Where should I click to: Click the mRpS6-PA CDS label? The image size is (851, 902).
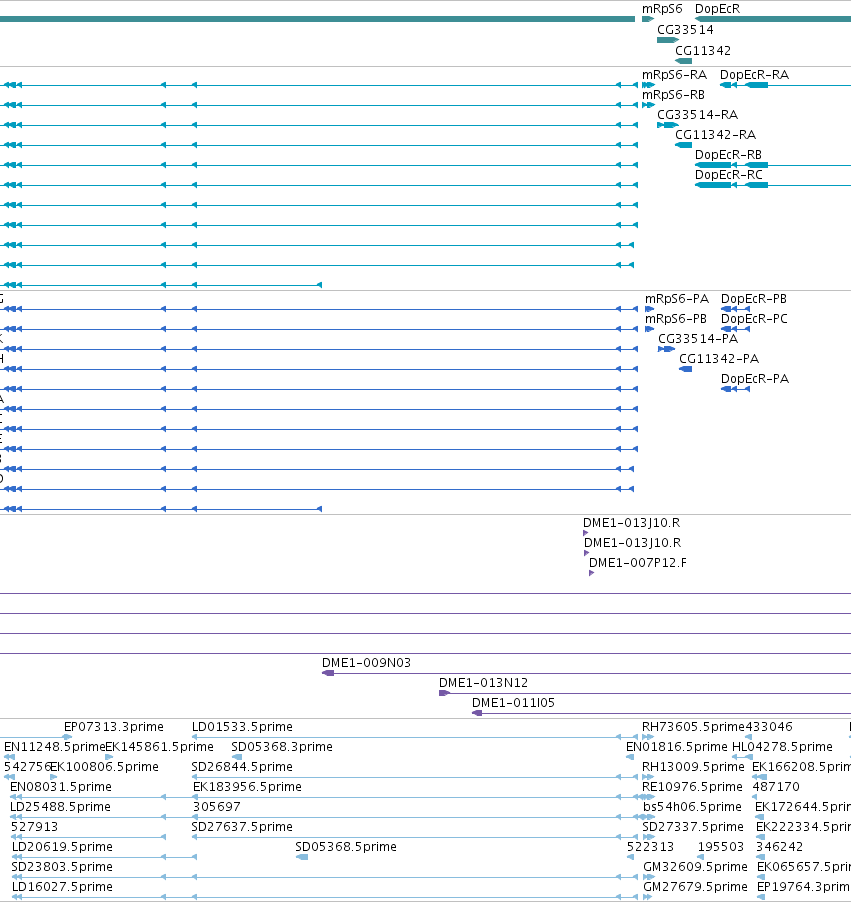(677, 299)
